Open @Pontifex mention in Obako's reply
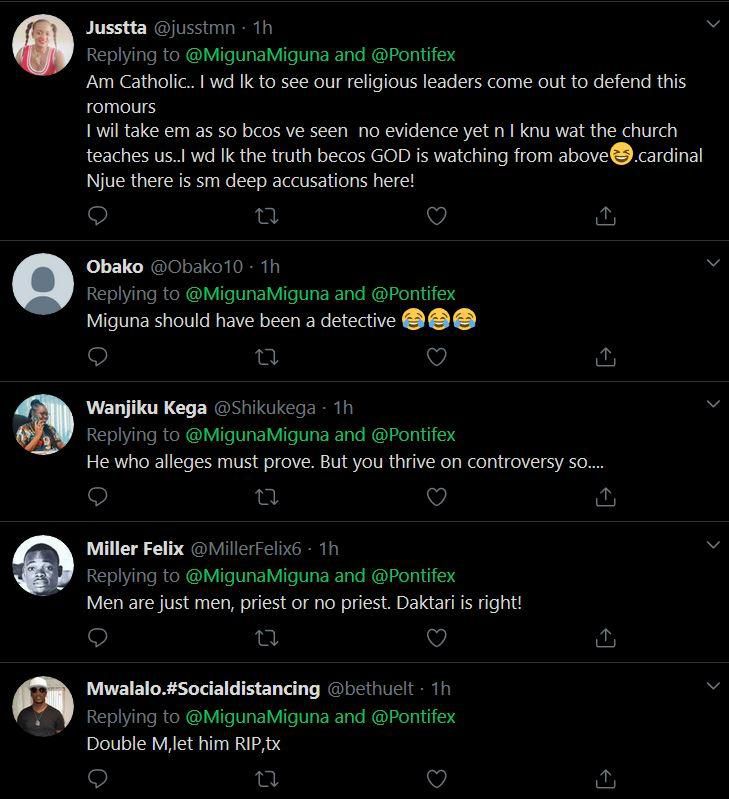 [413, 293]
